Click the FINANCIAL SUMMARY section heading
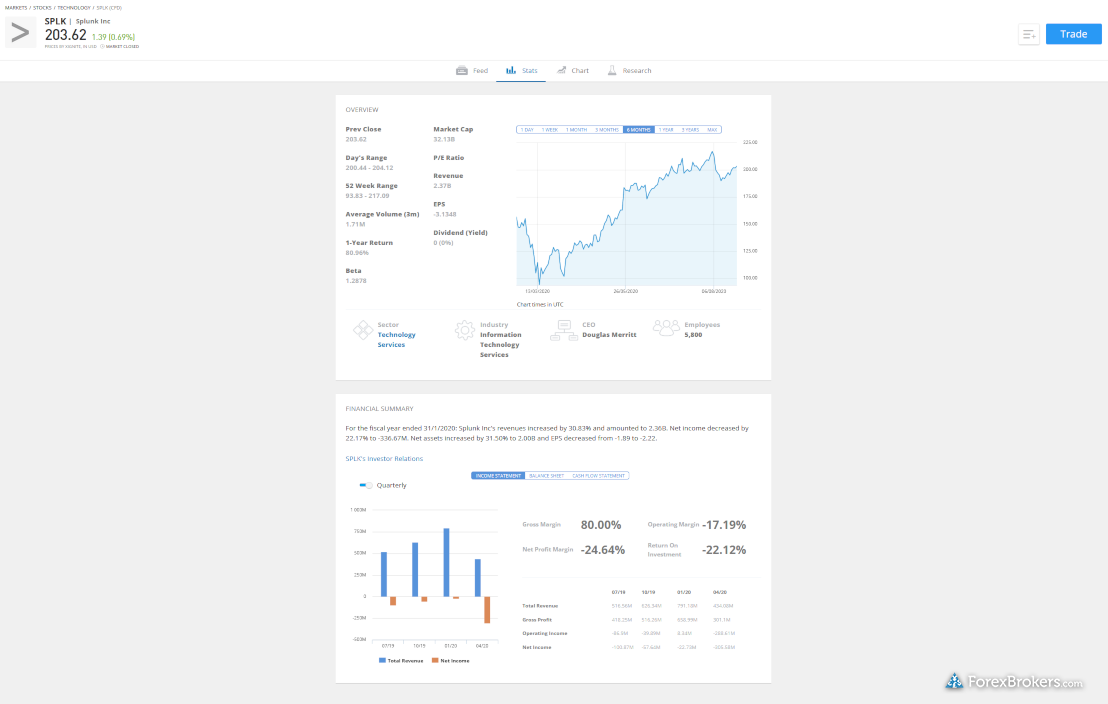1108x704 pixels. 379,409
